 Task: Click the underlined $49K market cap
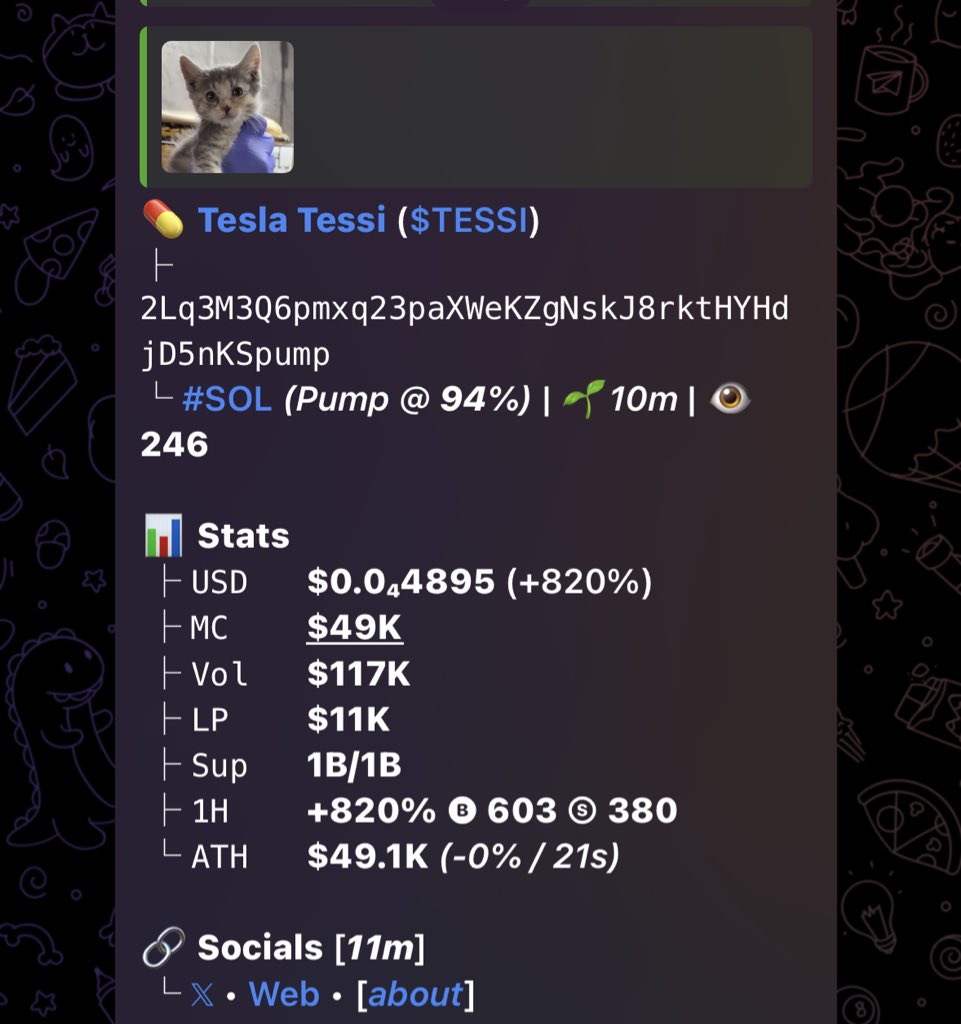[354, 628]
